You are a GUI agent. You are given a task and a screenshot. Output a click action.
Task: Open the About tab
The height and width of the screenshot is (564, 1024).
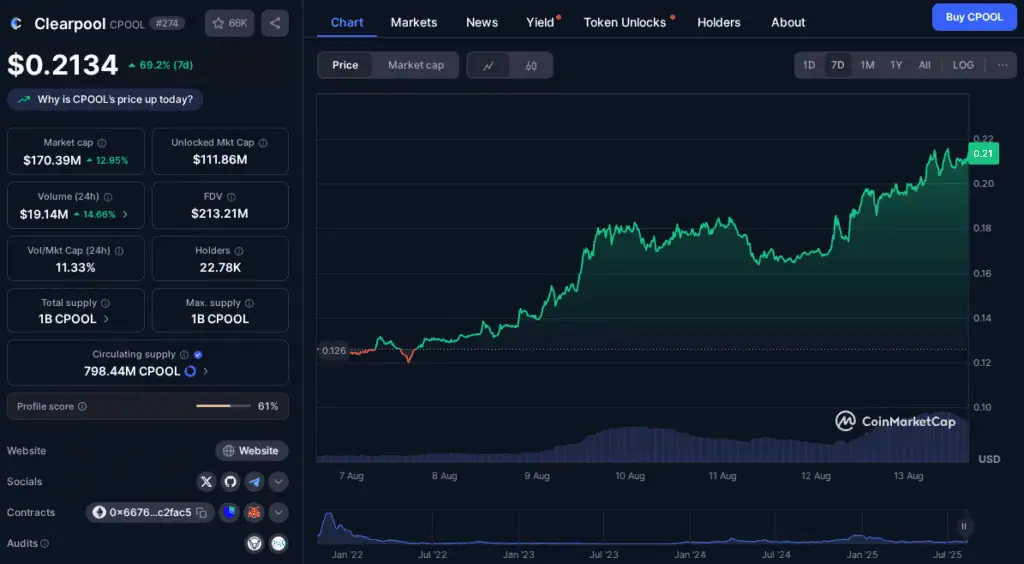[788, 22]
